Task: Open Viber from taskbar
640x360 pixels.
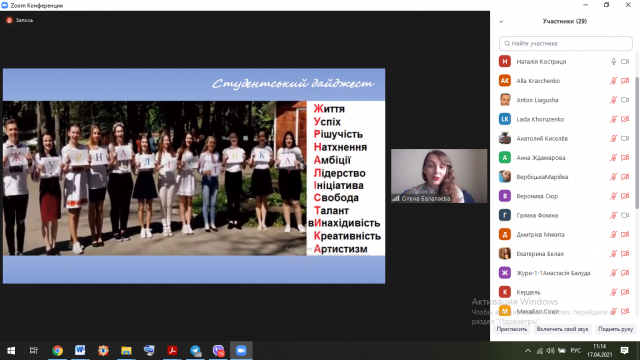Action: (x=218, y=351)
